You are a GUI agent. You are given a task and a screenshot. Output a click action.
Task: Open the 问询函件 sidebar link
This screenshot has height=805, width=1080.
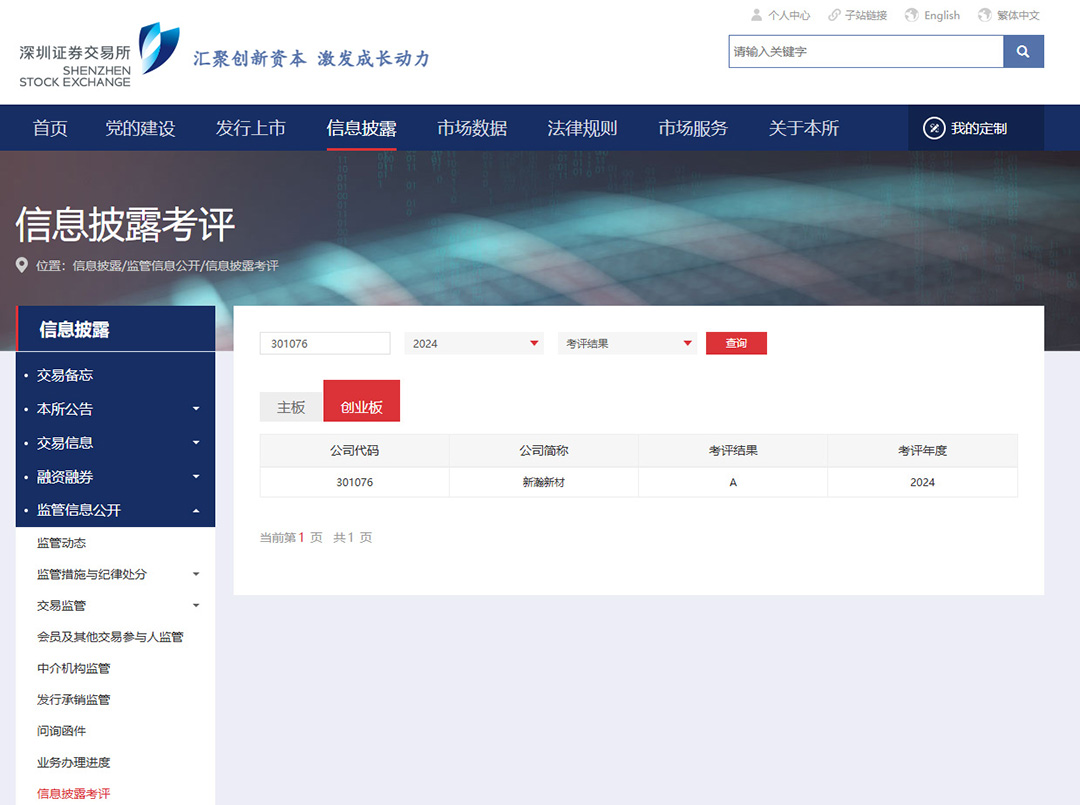pyautogui.click(x=62, y=731)
